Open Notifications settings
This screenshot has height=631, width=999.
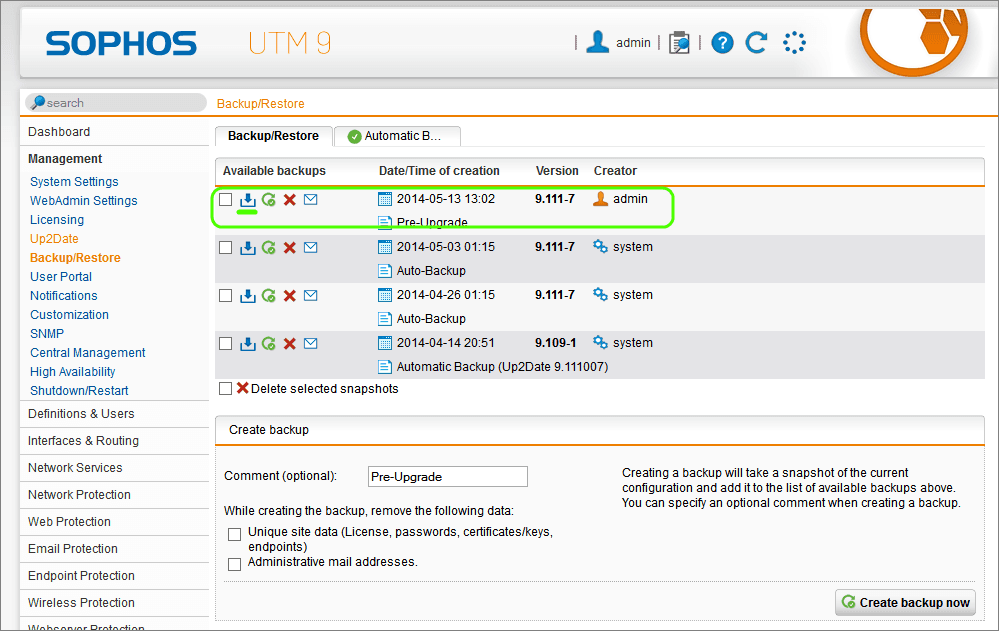(64, 296)
